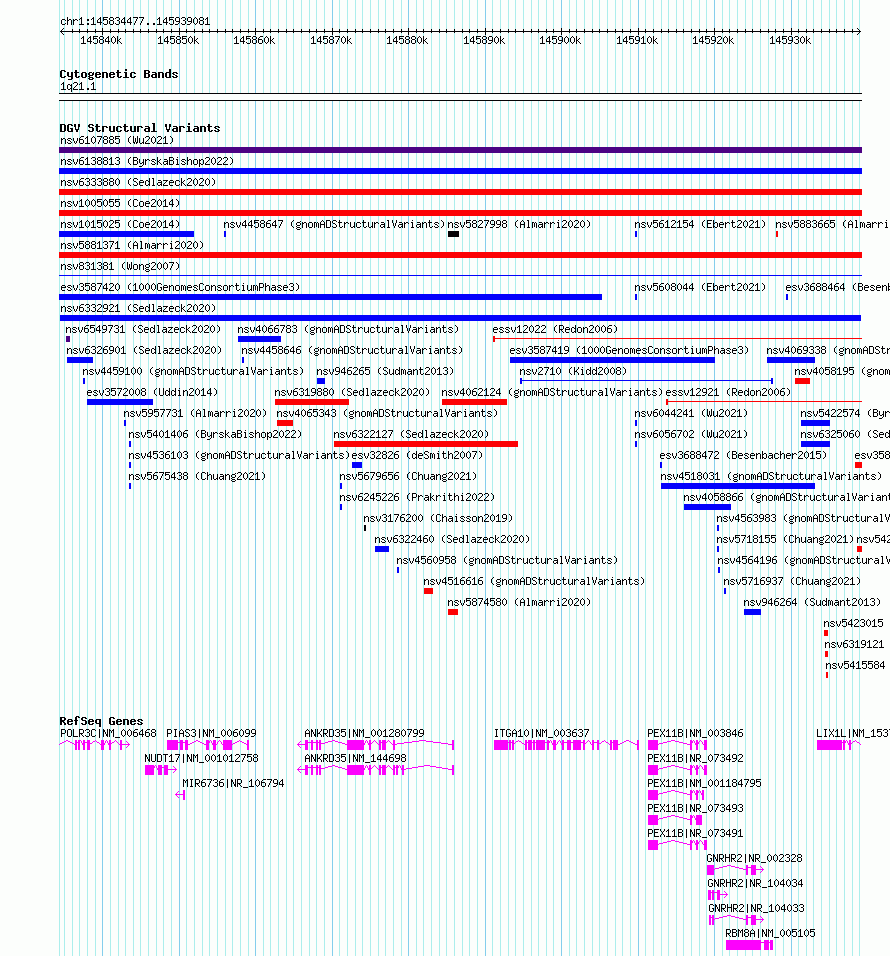Select the purple nsv6107885 variant bar
The height and width of the screenshot is (956, 890).
pyautogui.click(x=460, y=150)
